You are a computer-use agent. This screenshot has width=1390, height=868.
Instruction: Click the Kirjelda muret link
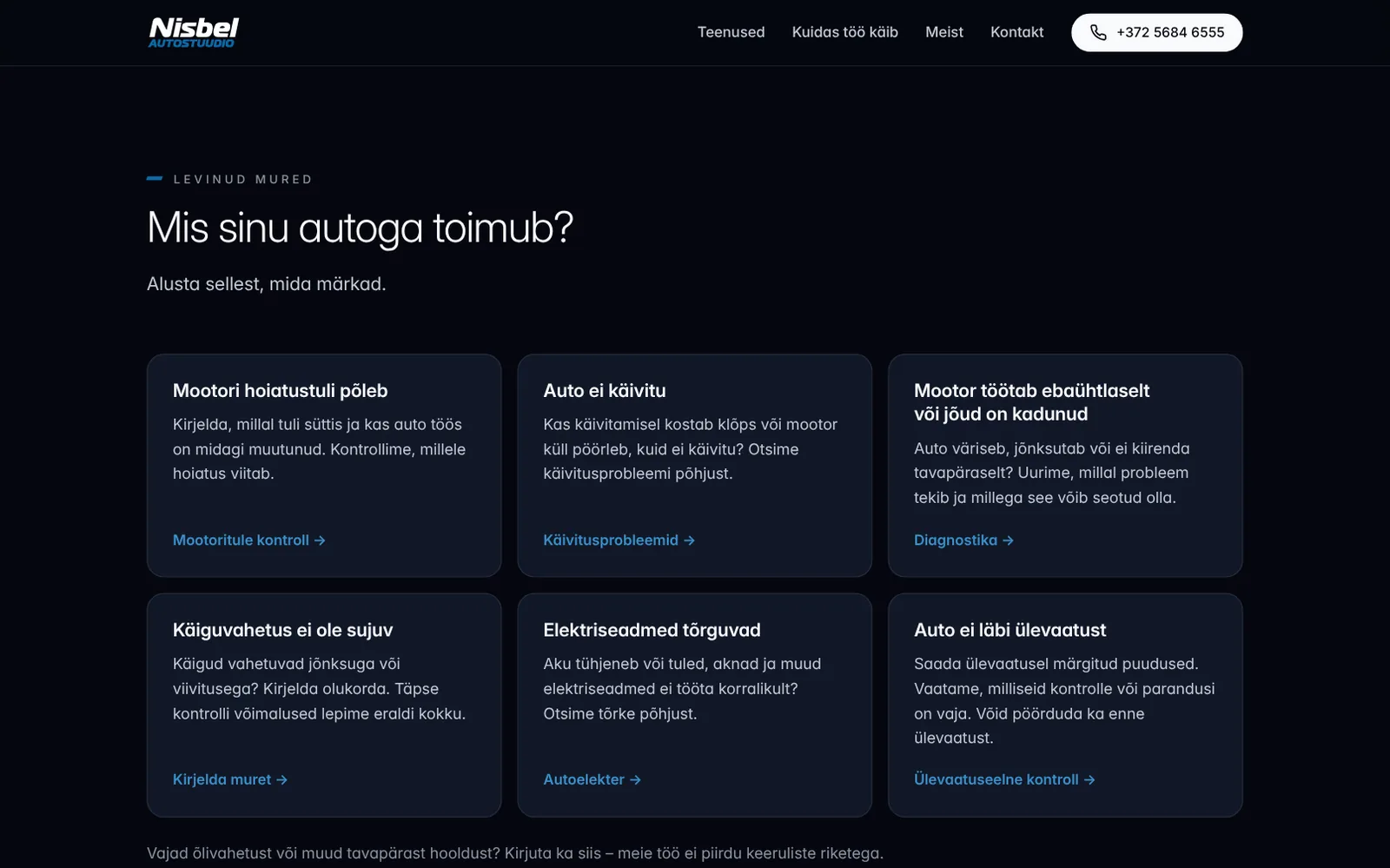point(229,780)
